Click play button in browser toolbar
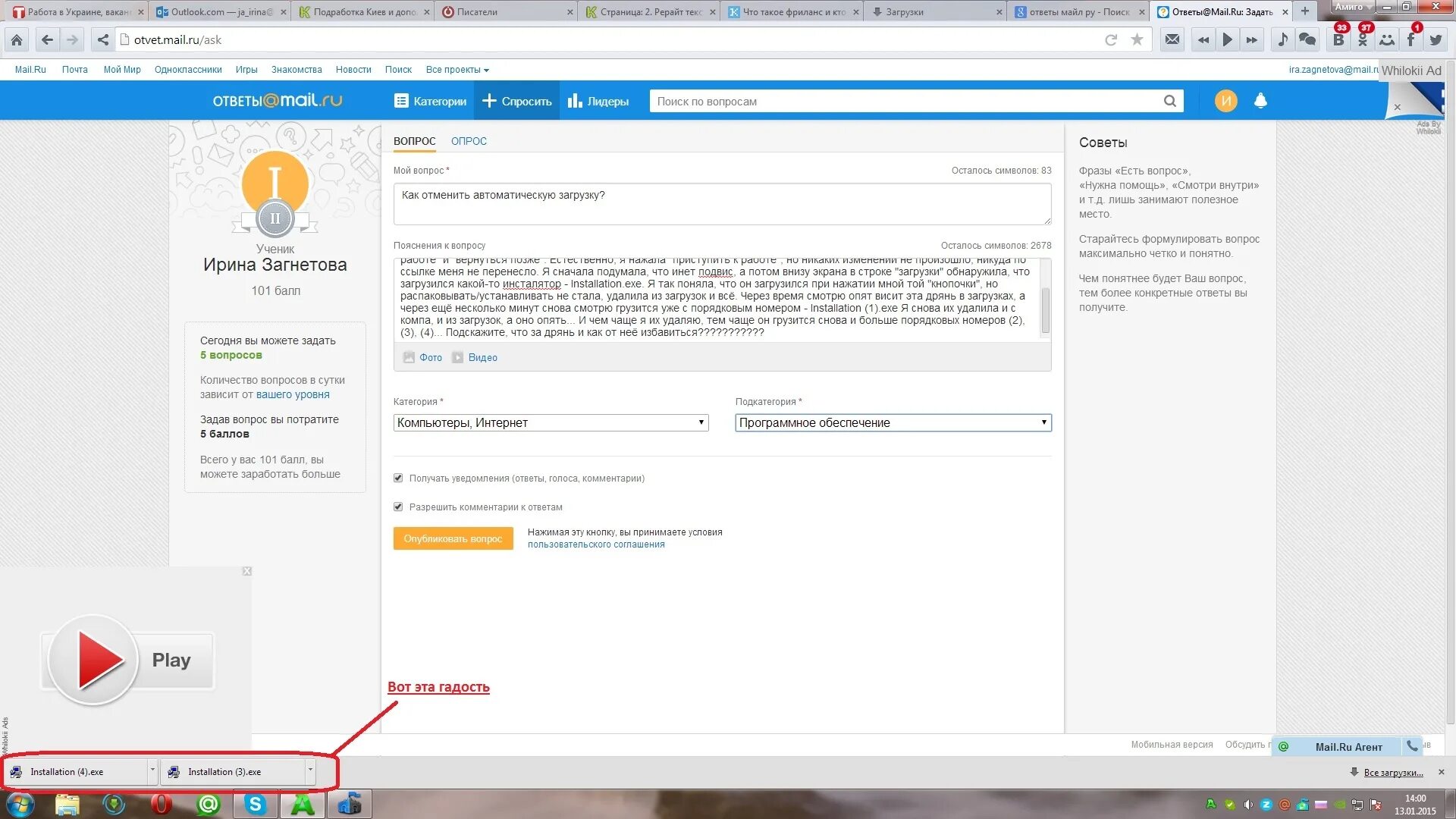This screenshot has width=1456, height=819. (1228, 40)
